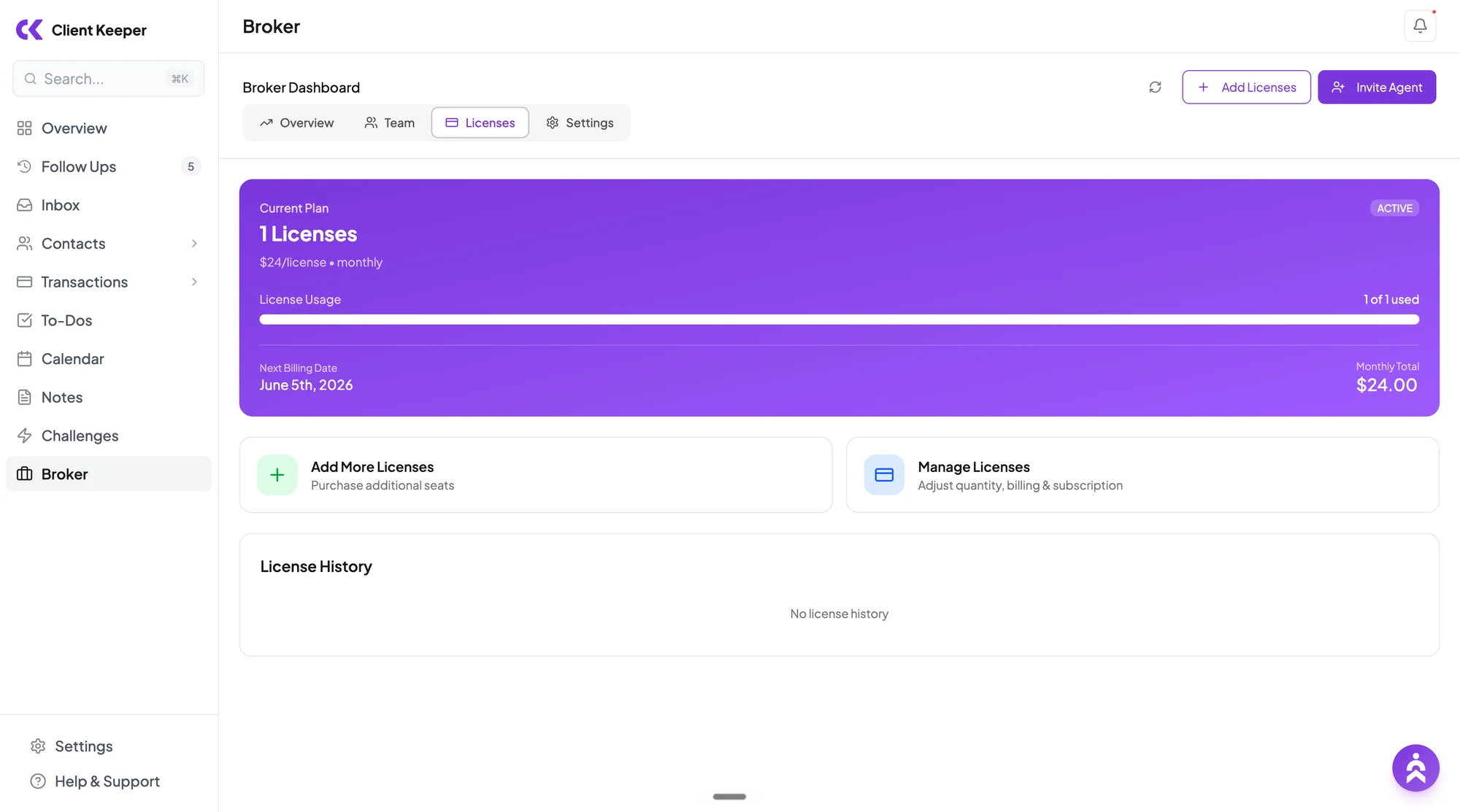Click the Client Keeper logo icon
Image resolution: width=1460 pixels, height=812 pixels.
[29, 29]
